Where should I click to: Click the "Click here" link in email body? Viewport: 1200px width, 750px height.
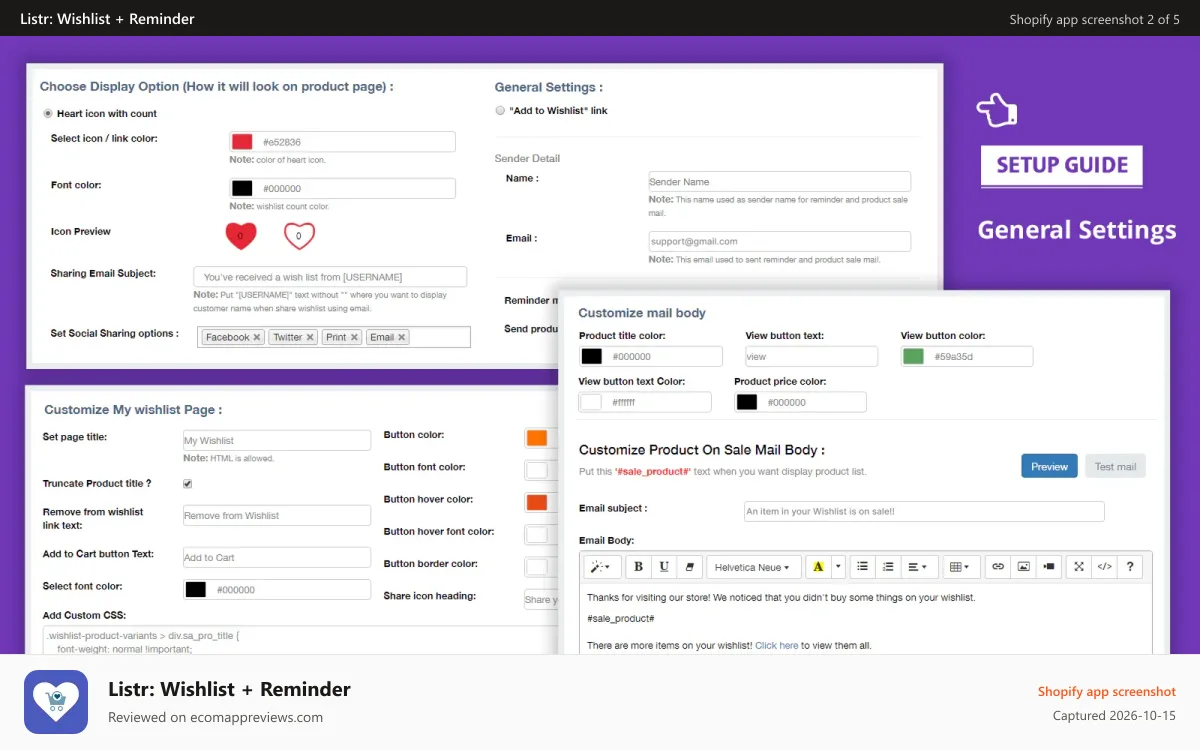tap(776, 646)
